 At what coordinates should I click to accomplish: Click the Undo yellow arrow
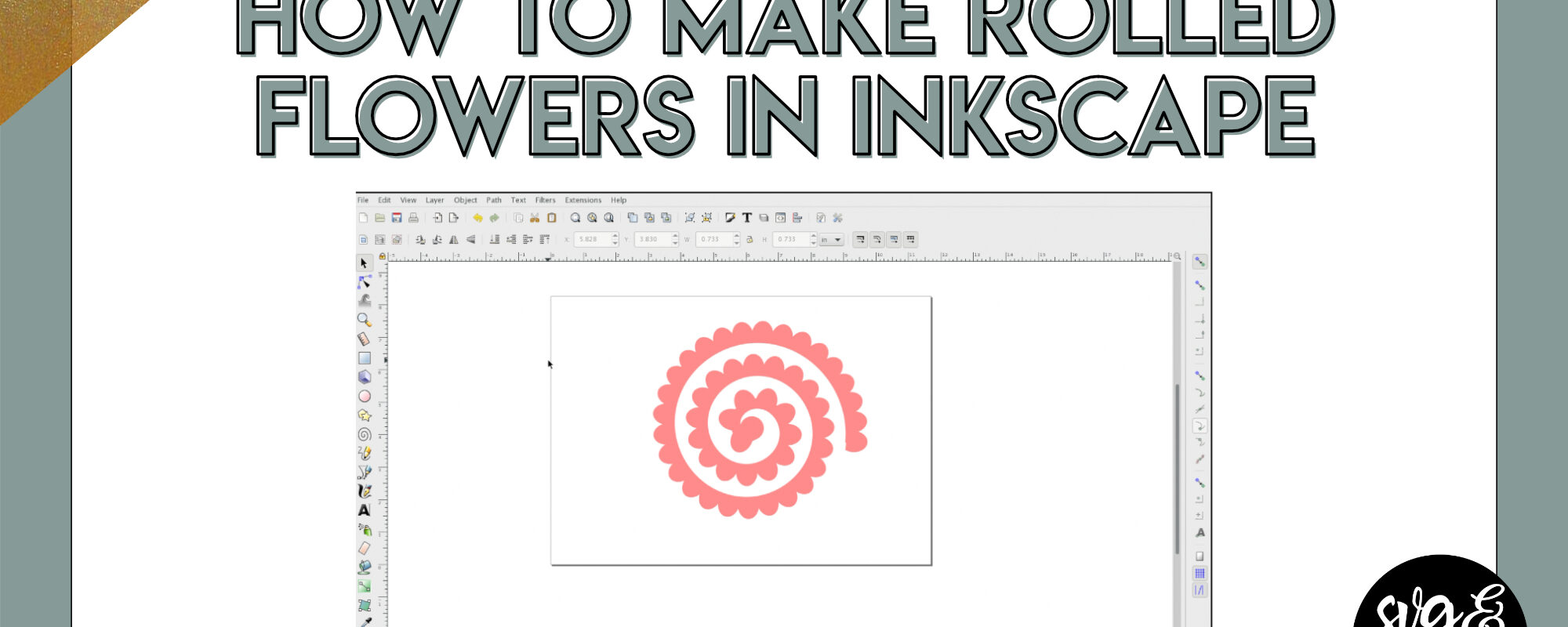tap(477, 218)
